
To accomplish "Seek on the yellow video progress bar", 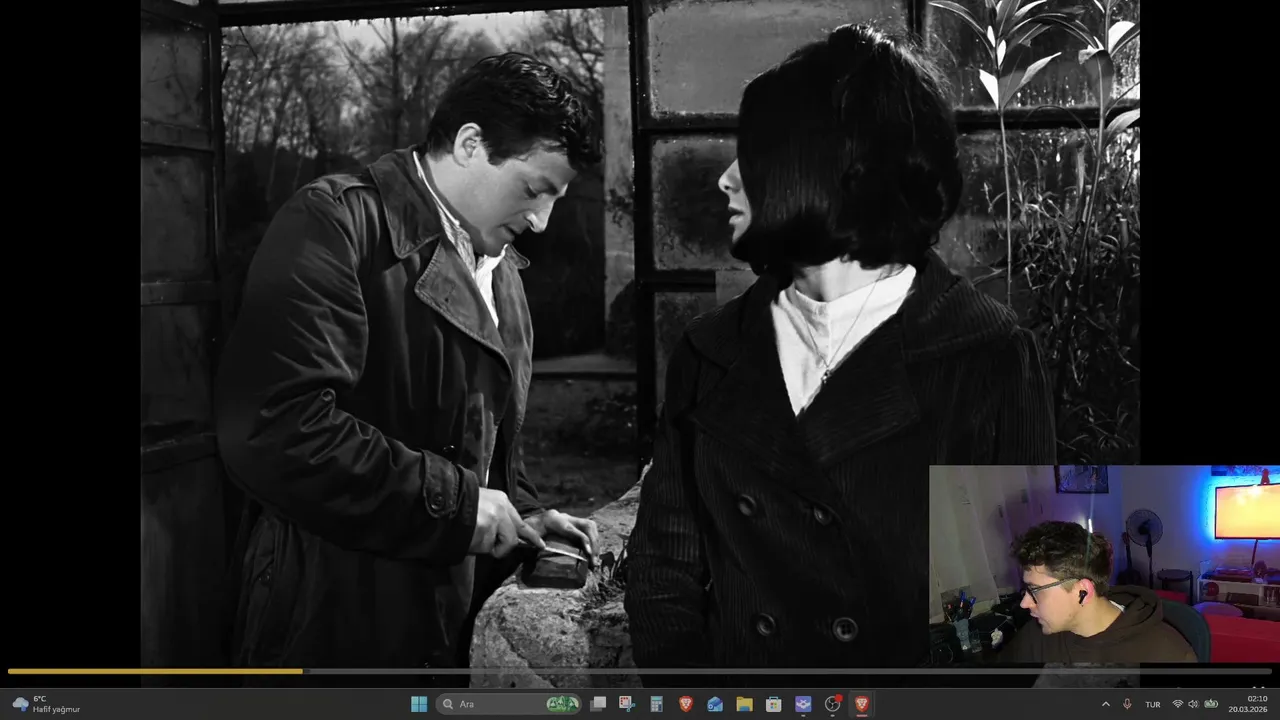I will (x=640, y=671).
